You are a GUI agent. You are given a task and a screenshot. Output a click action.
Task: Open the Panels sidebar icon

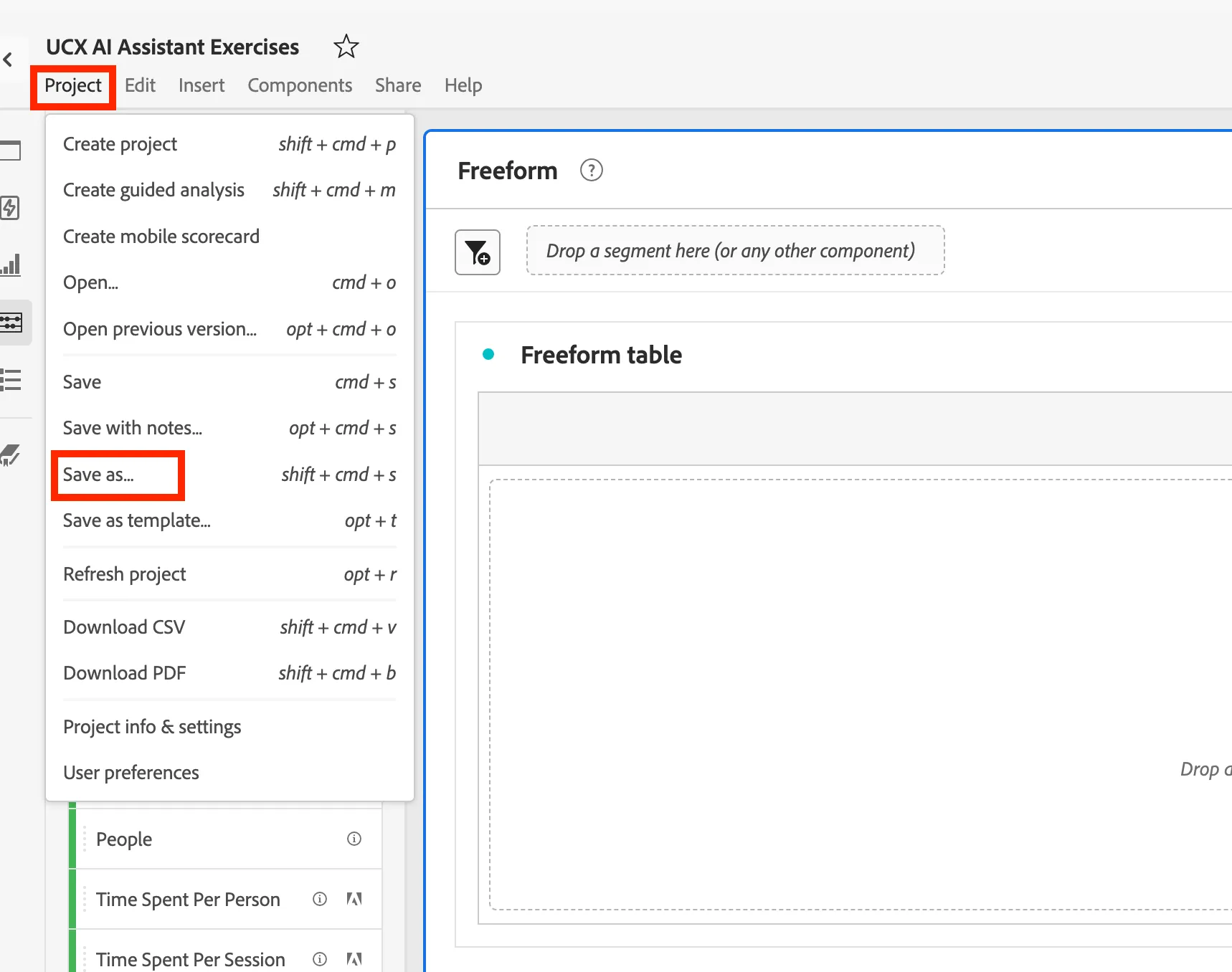11,151
